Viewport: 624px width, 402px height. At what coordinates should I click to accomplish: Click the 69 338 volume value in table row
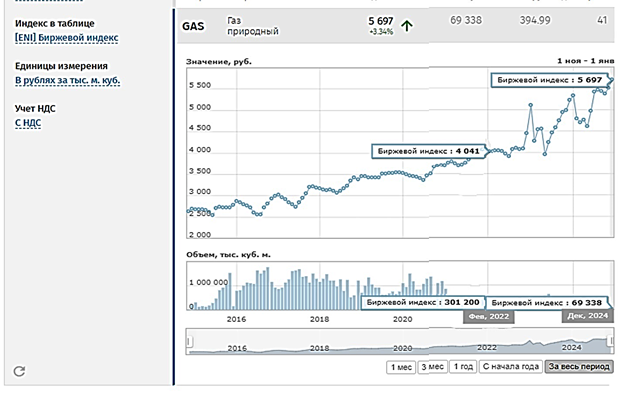[470, 19]
